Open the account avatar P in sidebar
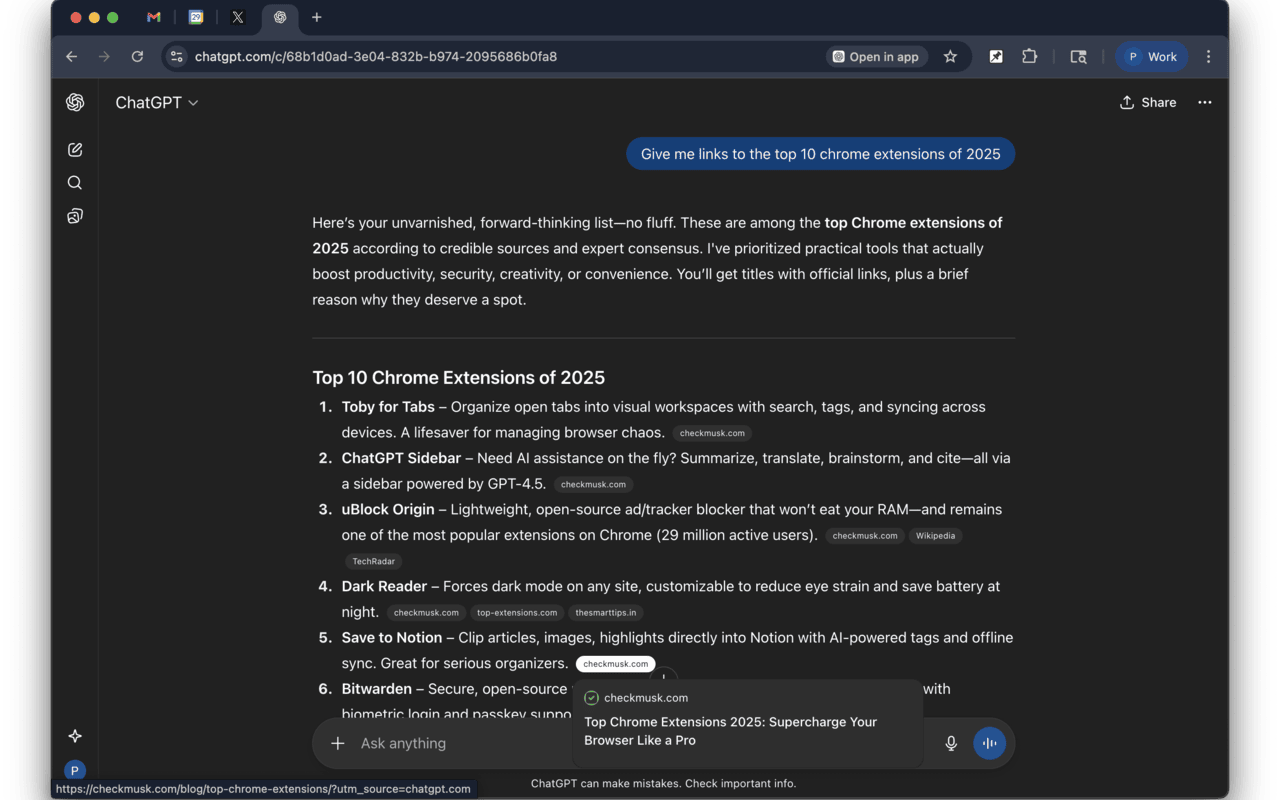Viewport: 1280px width, 800px height. (x=74, y=771)
